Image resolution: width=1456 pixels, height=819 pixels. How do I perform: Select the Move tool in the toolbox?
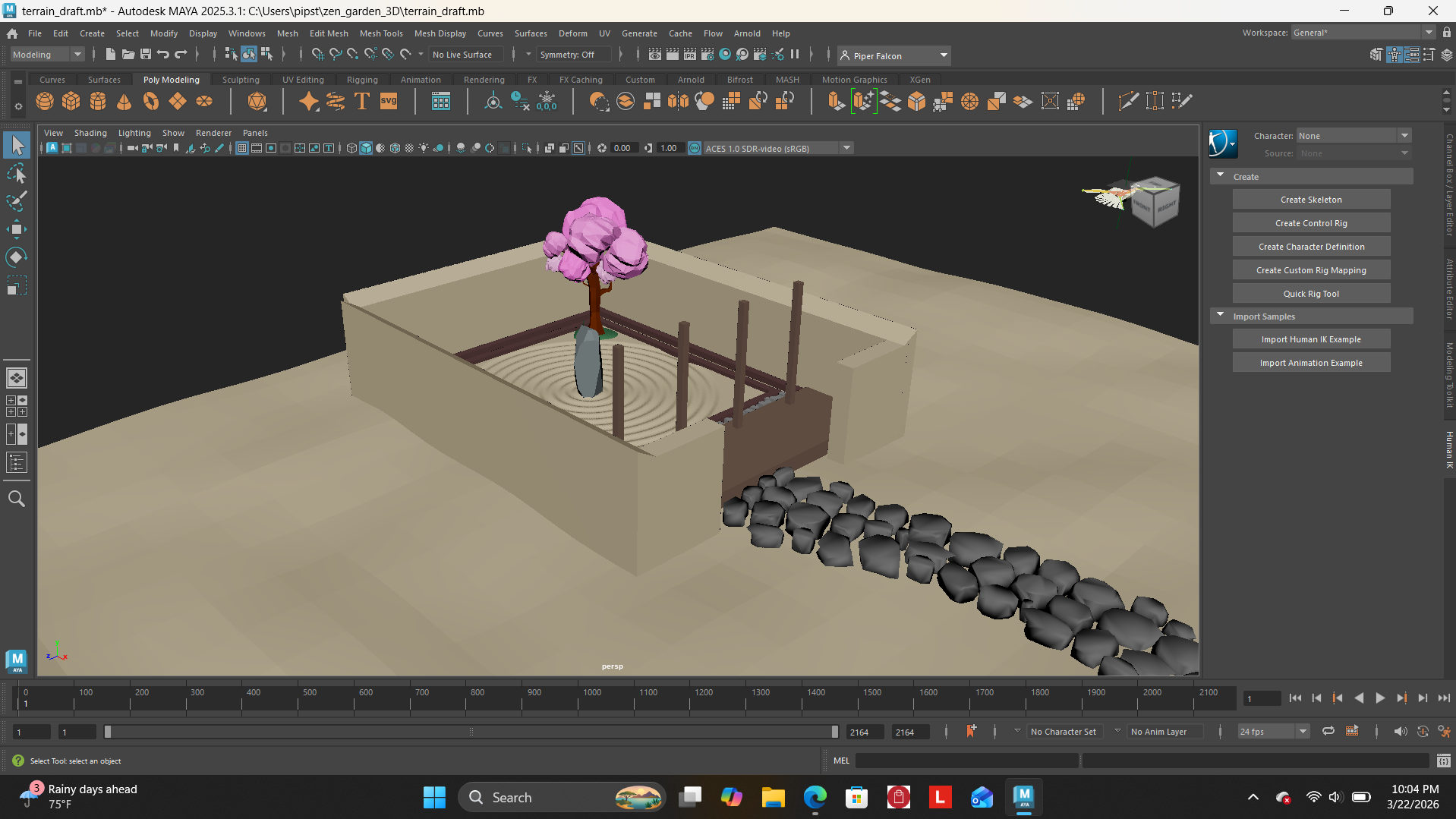[x=17, y=229]
